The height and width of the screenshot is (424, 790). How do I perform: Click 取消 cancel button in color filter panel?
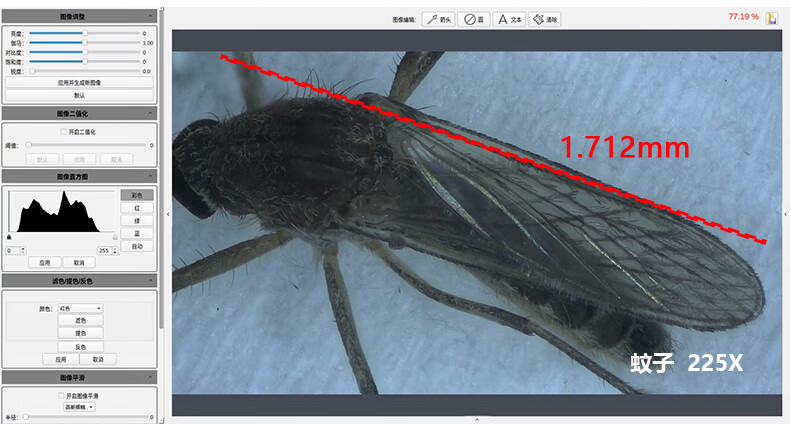click(x=98, y=359)
